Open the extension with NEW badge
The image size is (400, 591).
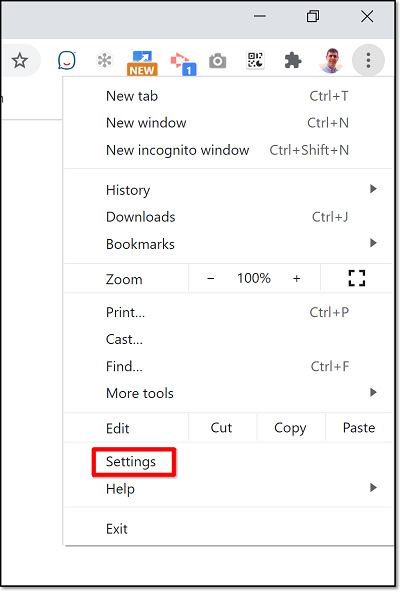[142, 63]
